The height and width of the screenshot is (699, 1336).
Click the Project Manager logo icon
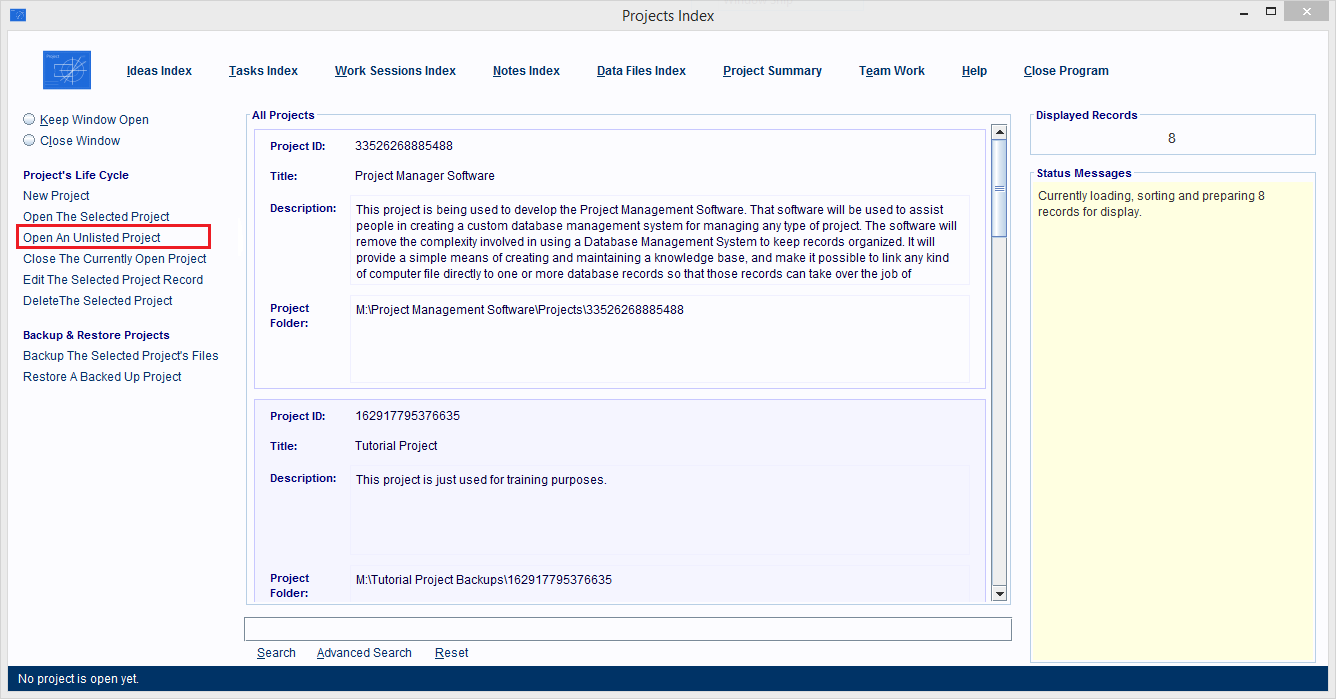[x=67, y=70]
